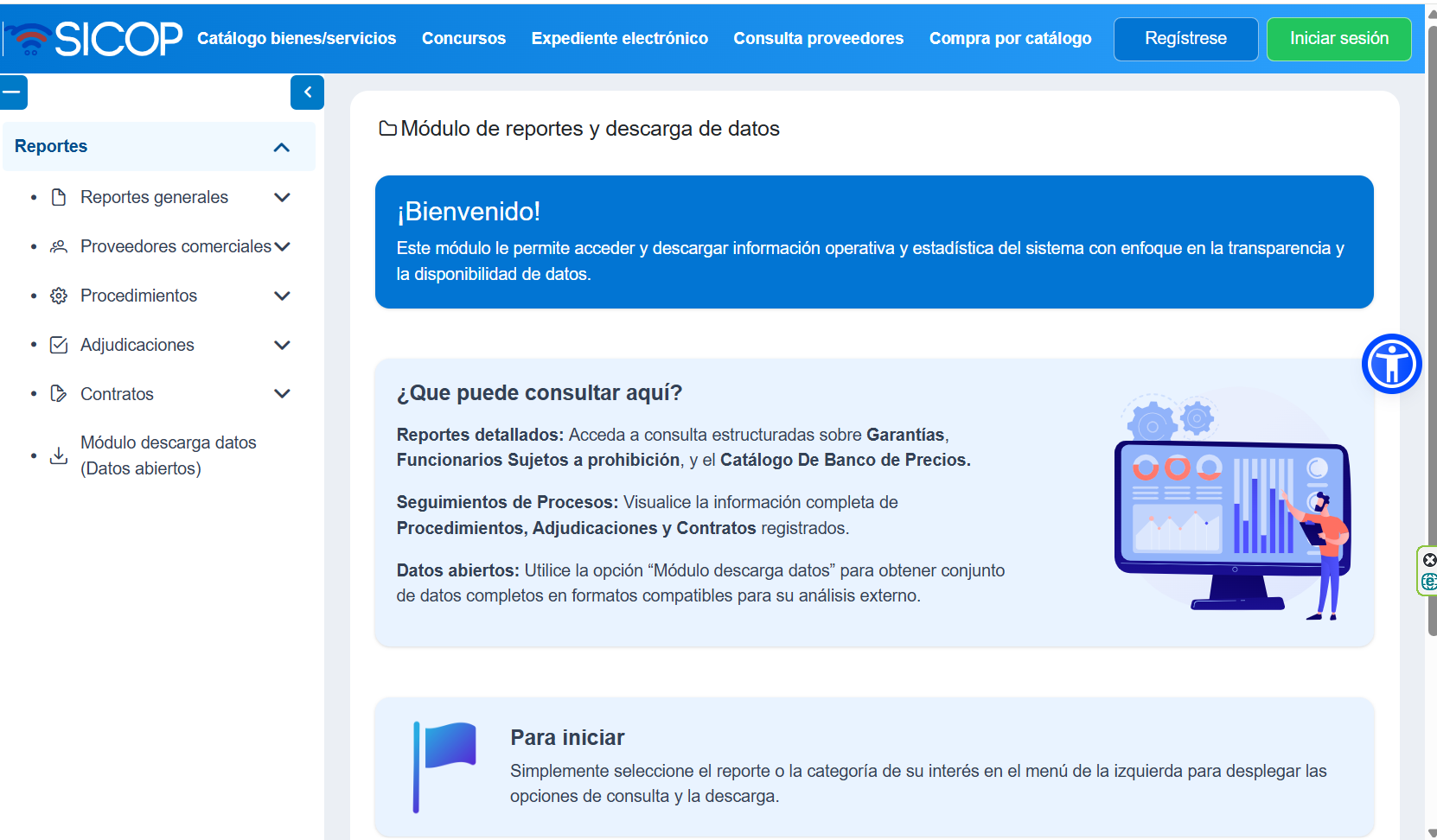1437x840 pixels.
Task: Dismiss the widget with the circular close icon
Action: (x=1430, y=559)
